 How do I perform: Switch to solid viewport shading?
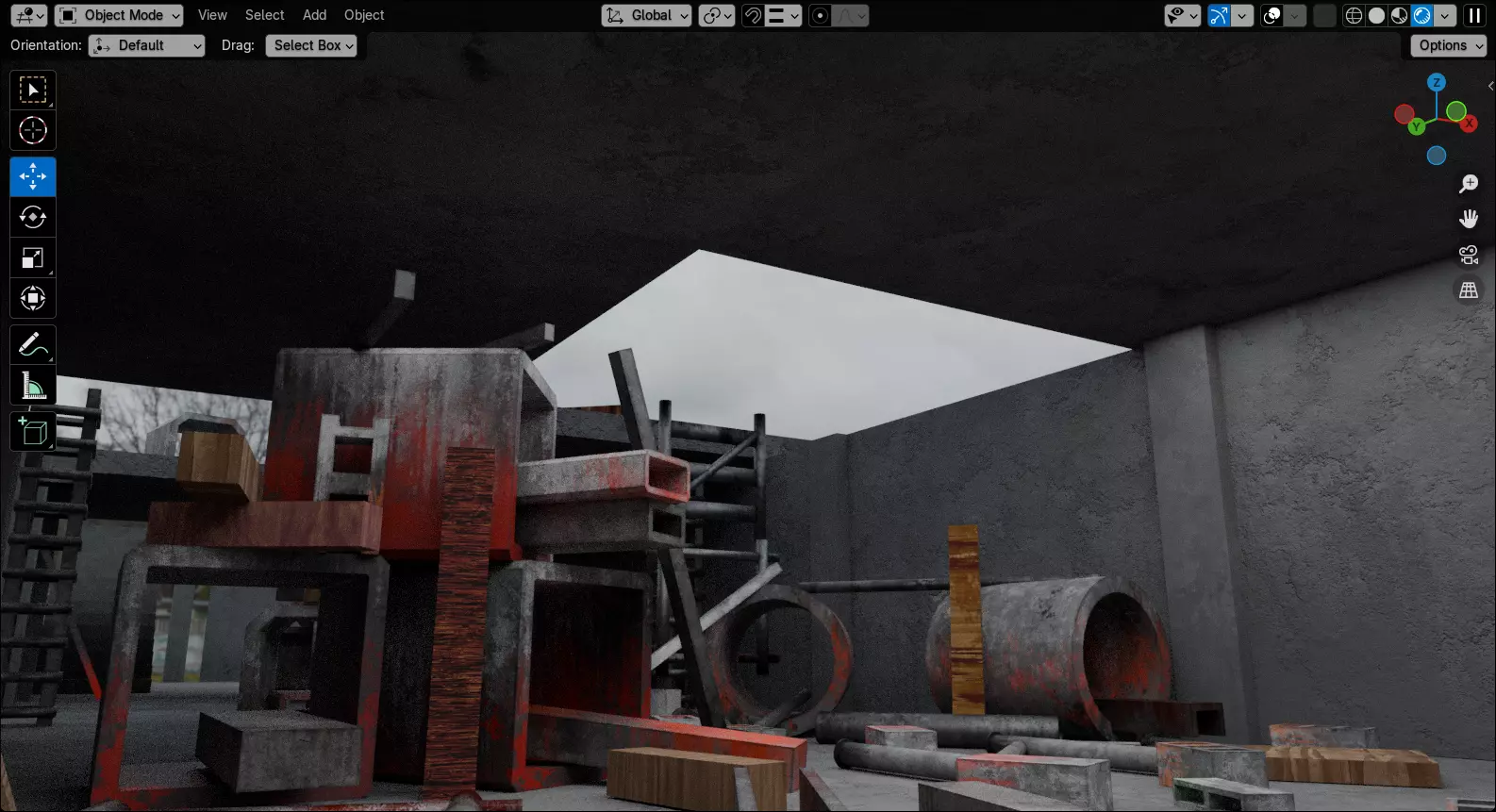(1376, 15)
